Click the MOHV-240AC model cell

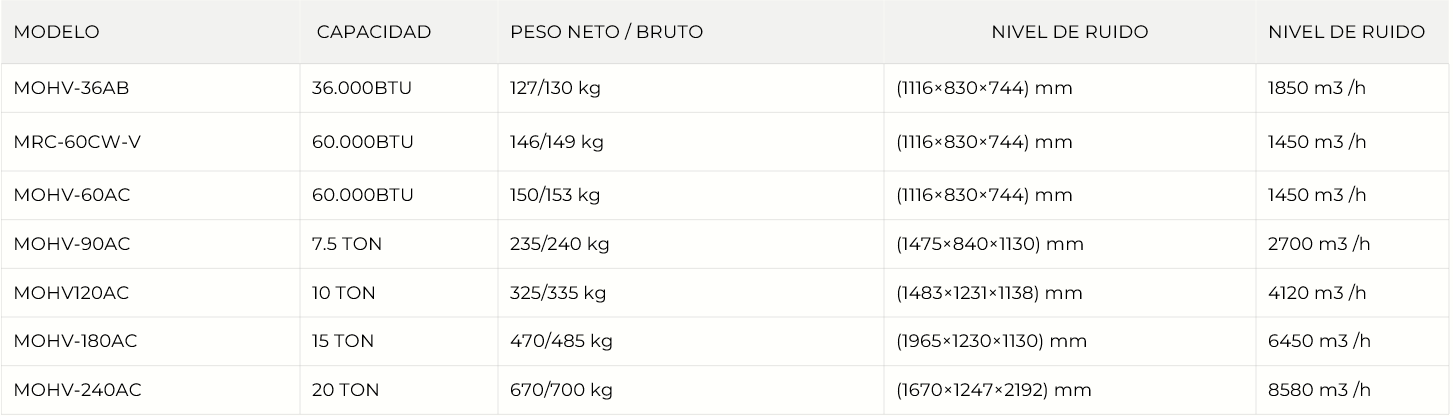(77, 390)
